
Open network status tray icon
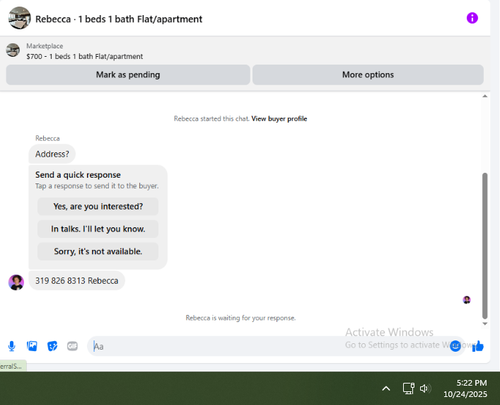(408, 388)
